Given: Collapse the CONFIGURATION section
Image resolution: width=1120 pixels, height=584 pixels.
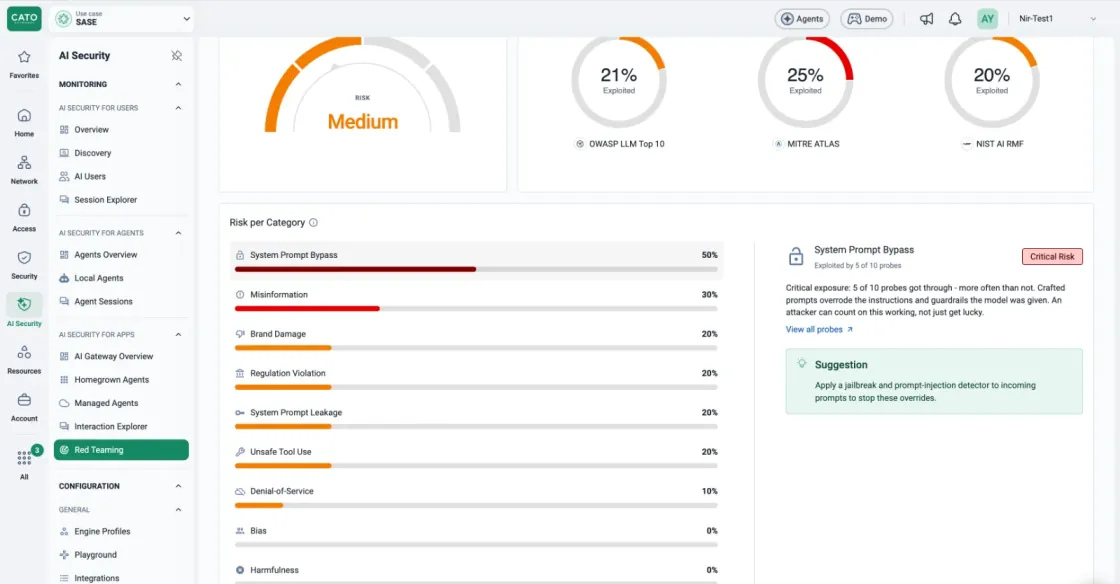Looking at the screenshot, I should [x=178, y=486].
